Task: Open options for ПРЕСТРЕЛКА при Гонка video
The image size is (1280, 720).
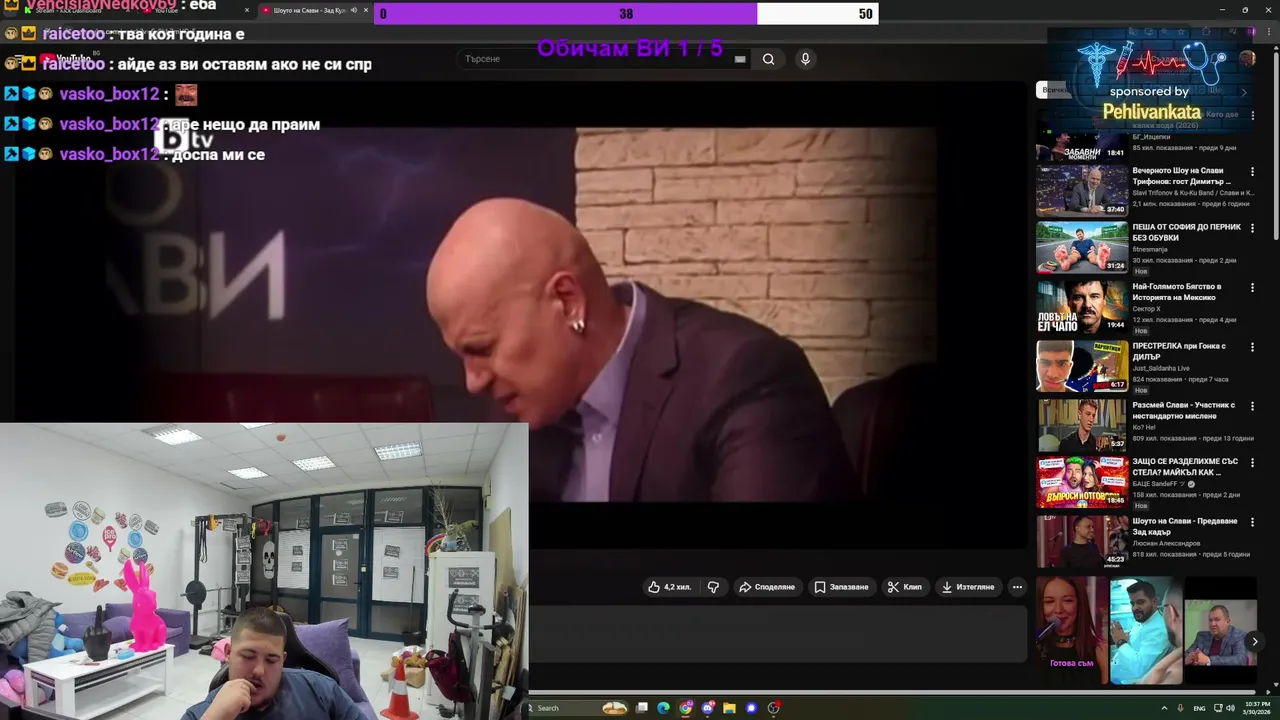Action: (x=1252, y=347)
